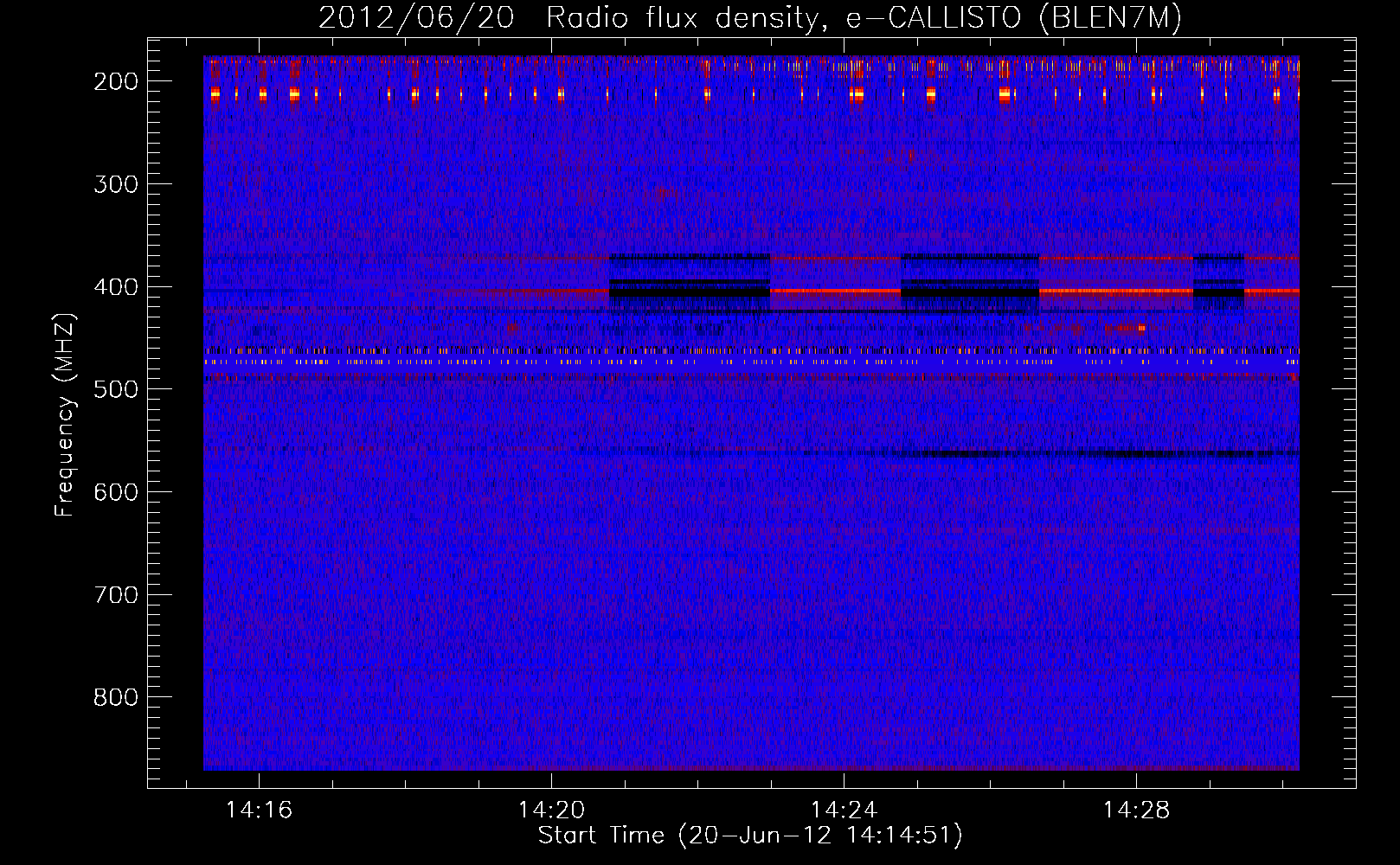Click the "Start Time (20-Jun-12 14:14:51)" label
The image size is (1400, 865).
click(750, 836)
